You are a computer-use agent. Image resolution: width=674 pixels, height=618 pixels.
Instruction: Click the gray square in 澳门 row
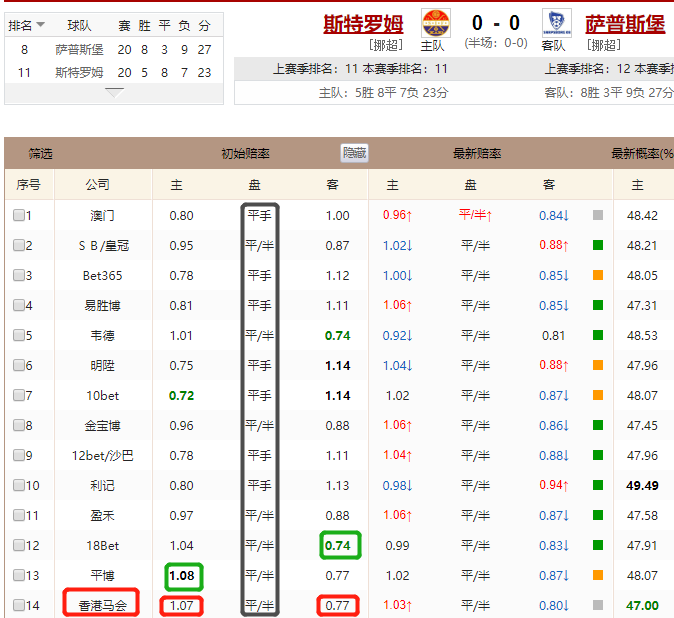[598, 215]
